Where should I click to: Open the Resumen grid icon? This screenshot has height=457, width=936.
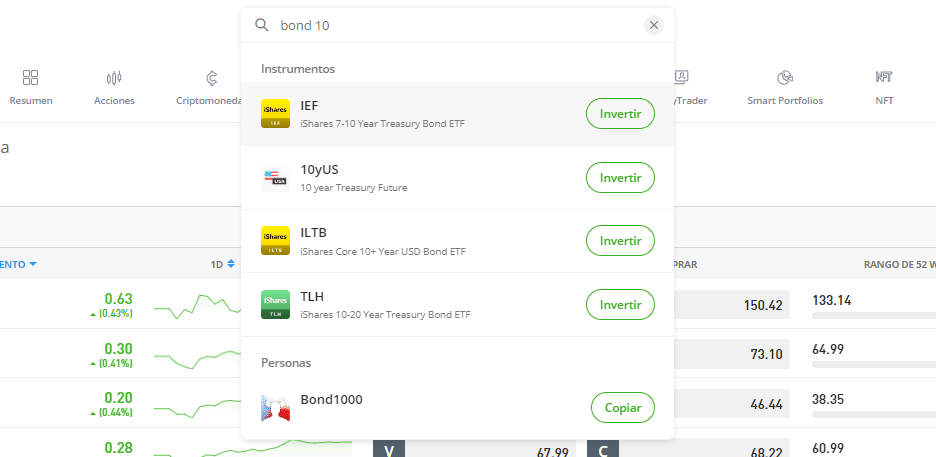click(x=30, y=78)
